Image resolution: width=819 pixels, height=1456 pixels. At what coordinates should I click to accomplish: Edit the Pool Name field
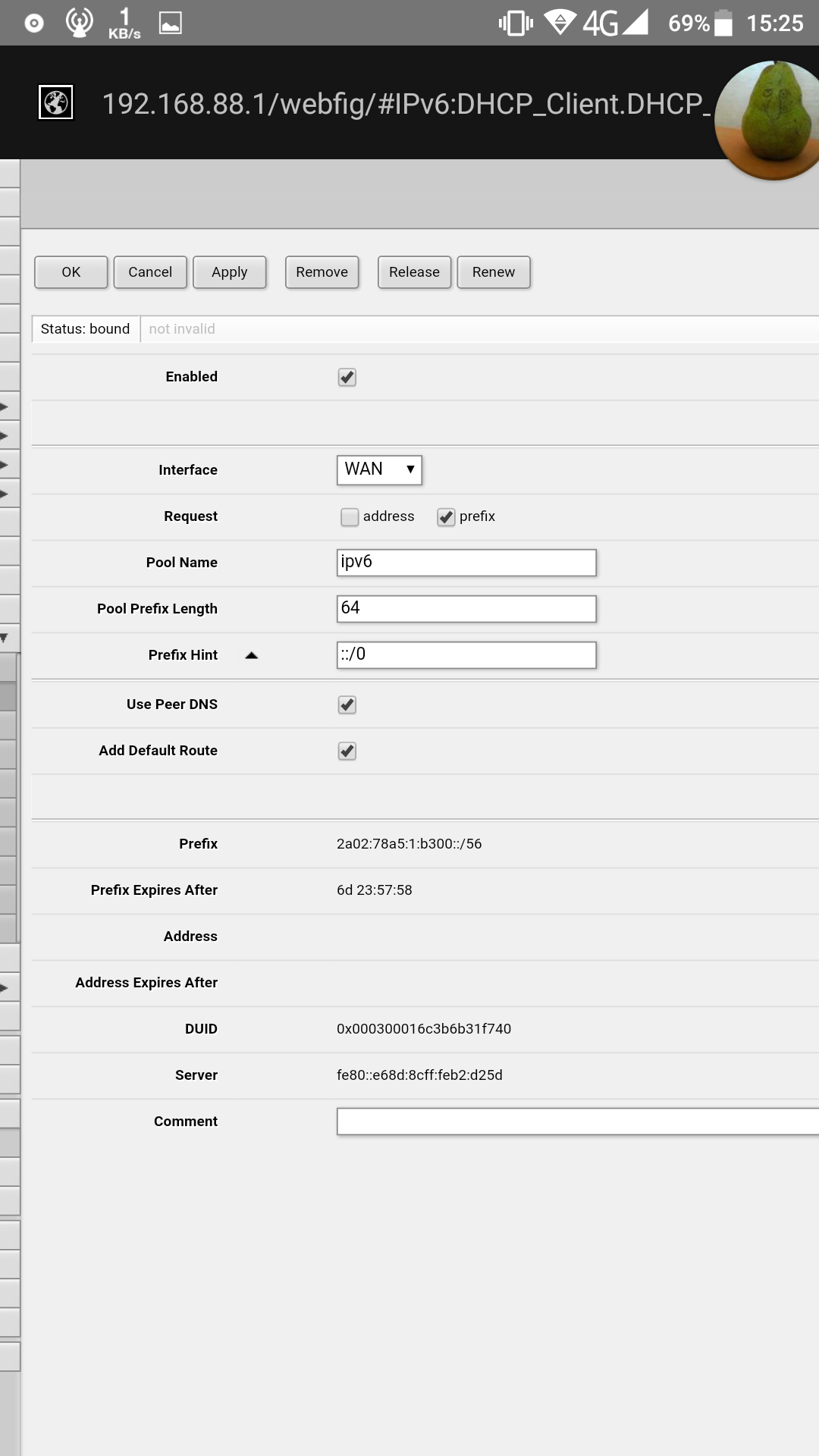pyautogui.click(x=466, y=563)
